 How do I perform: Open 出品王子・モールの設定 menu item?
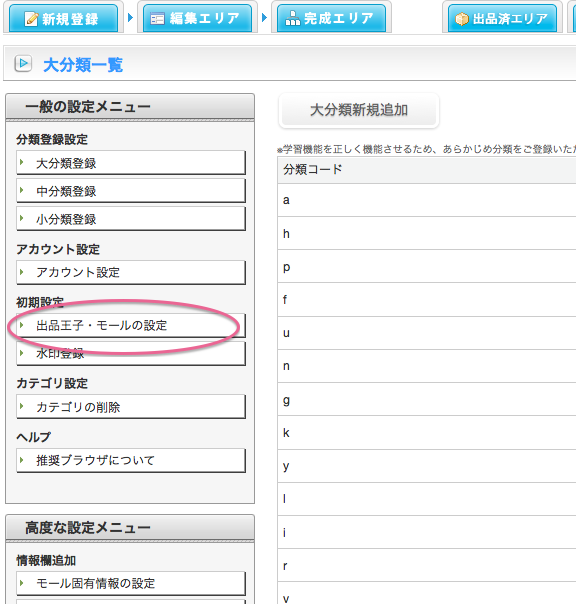tap(131, 325)
